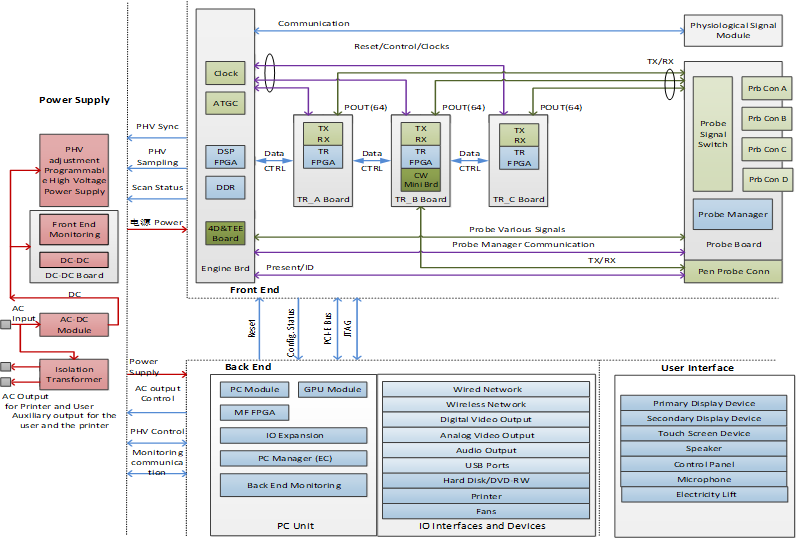This screenshot has width=800, height=539.
Task: Select the DDR block
Action: [226, 187]
